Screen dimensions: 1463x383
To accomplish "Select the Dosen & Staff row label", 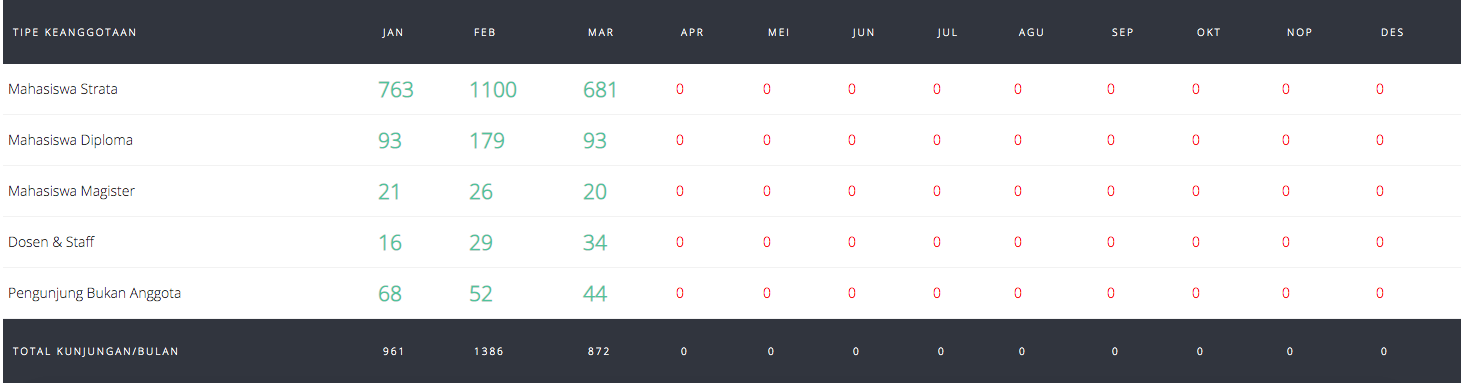I will tap(51, 242).
